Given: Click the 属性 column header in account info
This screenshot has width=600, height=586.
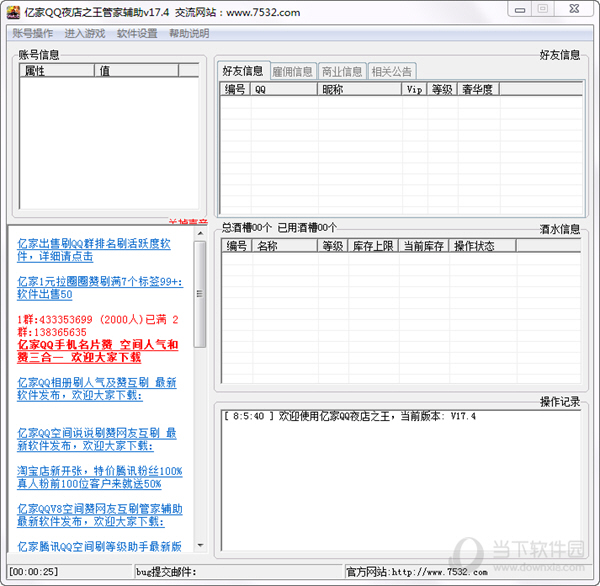Looking at the screenshot, I should (57, 70).
